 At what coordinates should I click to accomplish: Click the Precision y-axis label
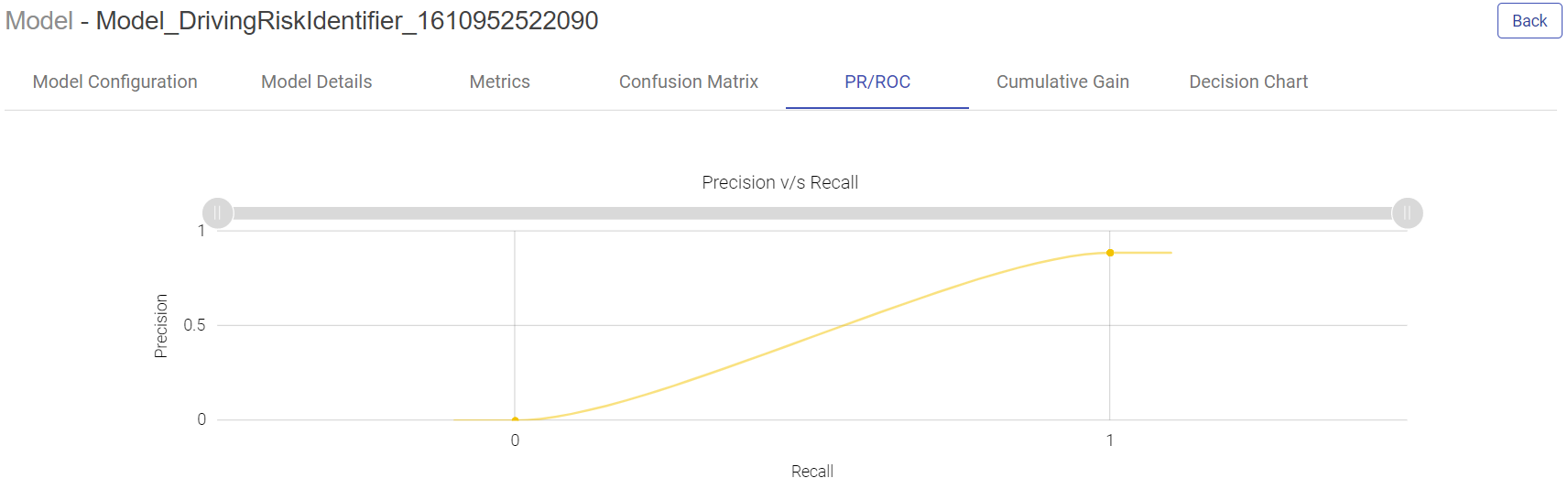(161, 326)
